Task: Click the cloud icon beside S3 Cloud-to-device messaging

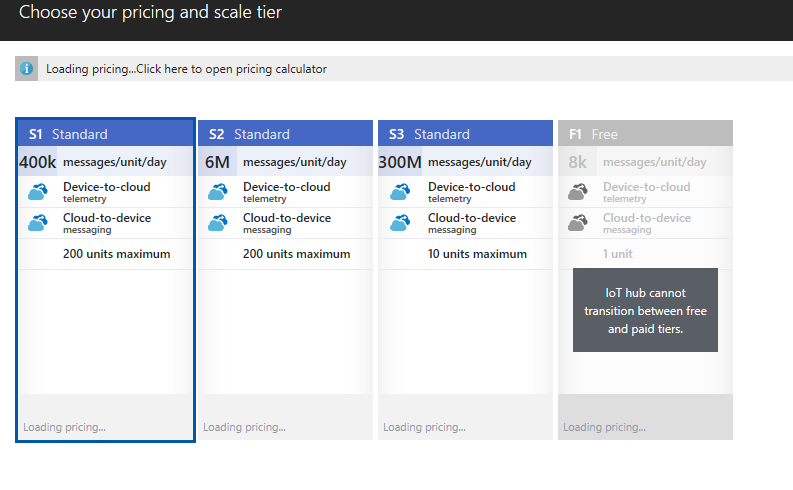Action: pyautogui.click(x=400, y=222)
